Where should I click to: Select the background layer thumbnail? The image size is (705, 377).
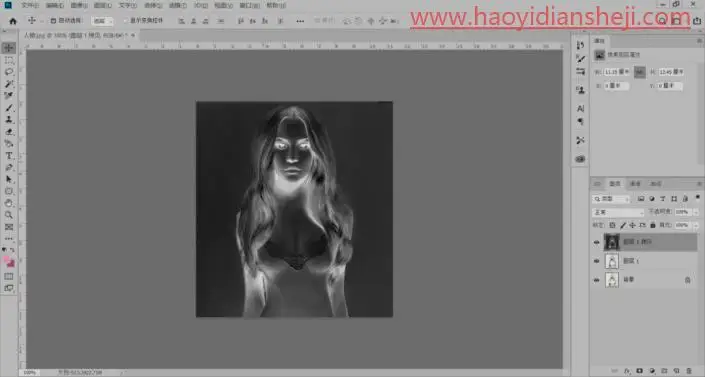611,280
